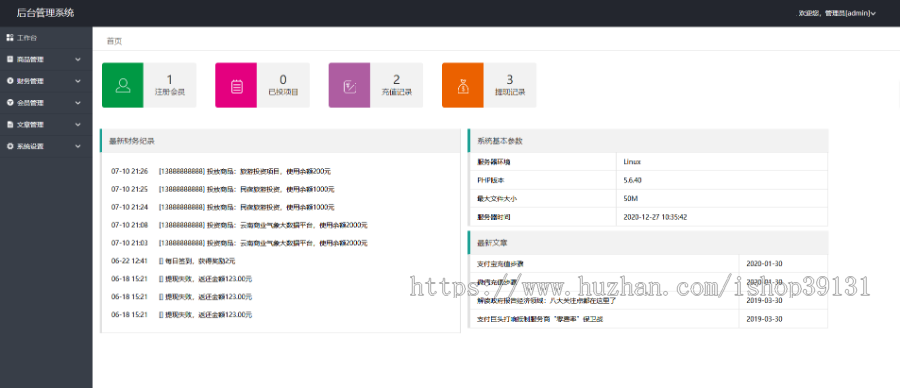Open the 已投项目 count card
The image size is (900, 388).
click(283, 86)
